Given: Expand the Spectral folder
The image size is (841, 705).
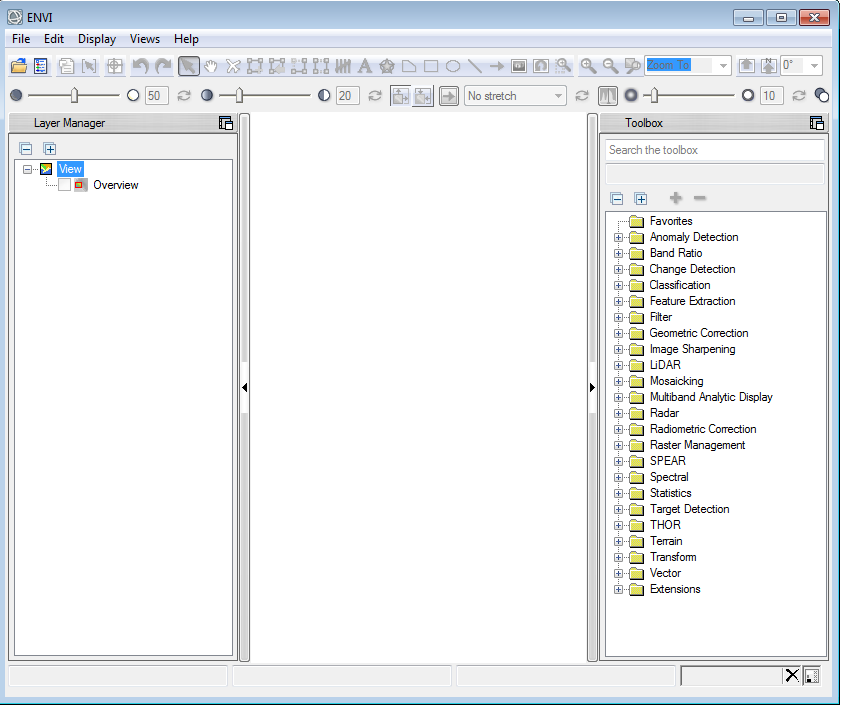Looking at the screenshot, I should tap(618, 478).
